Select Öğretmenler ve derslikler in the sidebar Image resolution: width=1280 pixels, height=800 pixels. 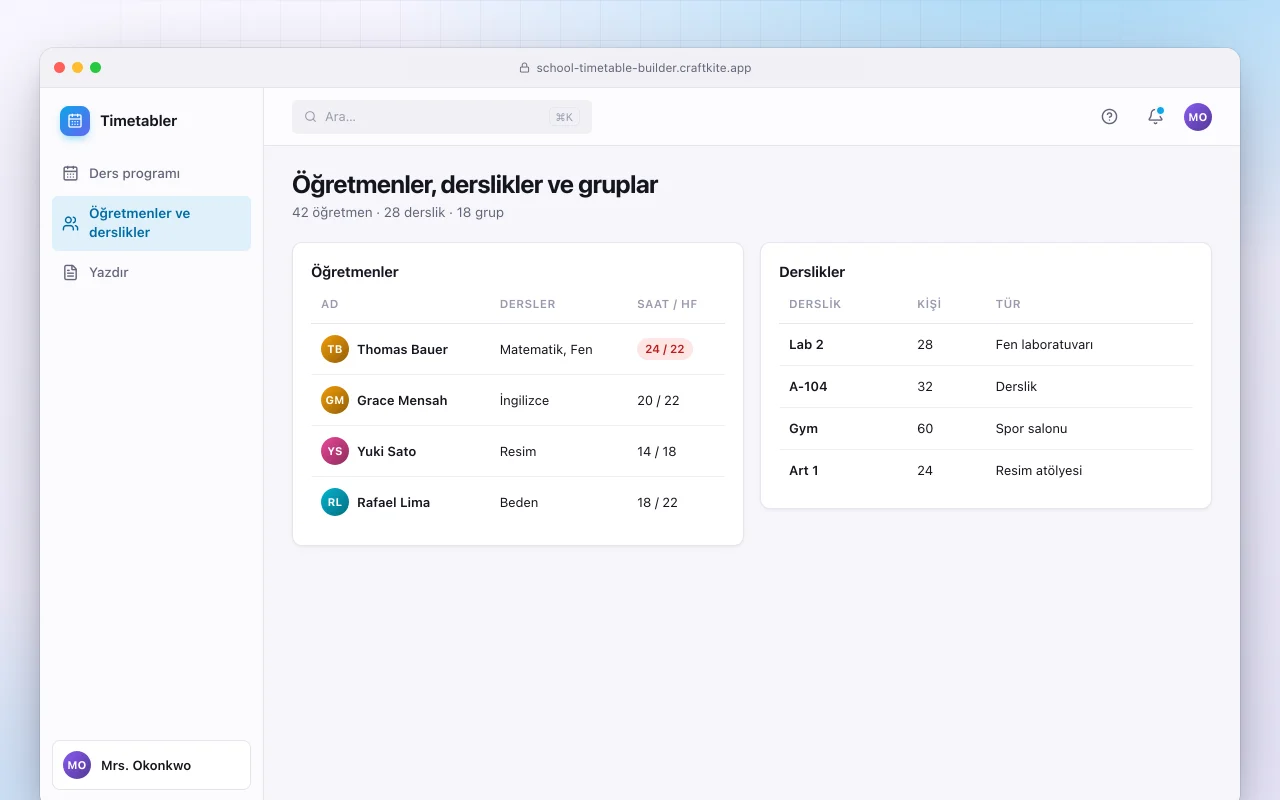click(x=151, y=223)
